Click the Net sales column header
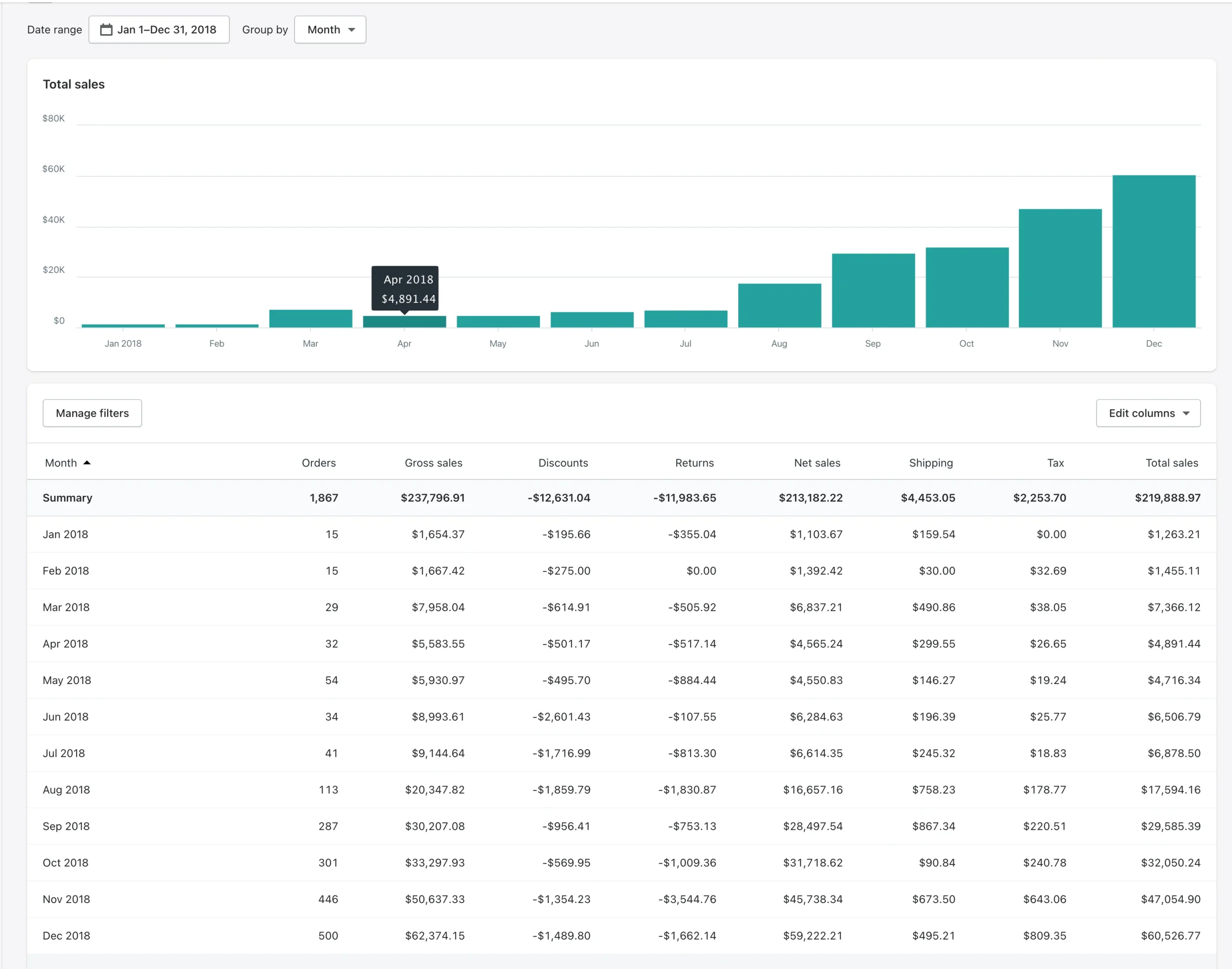Screen dimensions: 1232x969 pos(817,463)
